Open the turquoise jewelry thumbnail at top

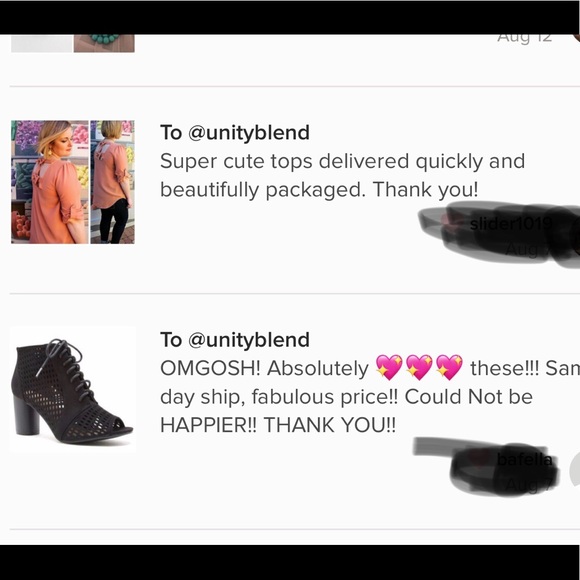click(x=104, y=43)
